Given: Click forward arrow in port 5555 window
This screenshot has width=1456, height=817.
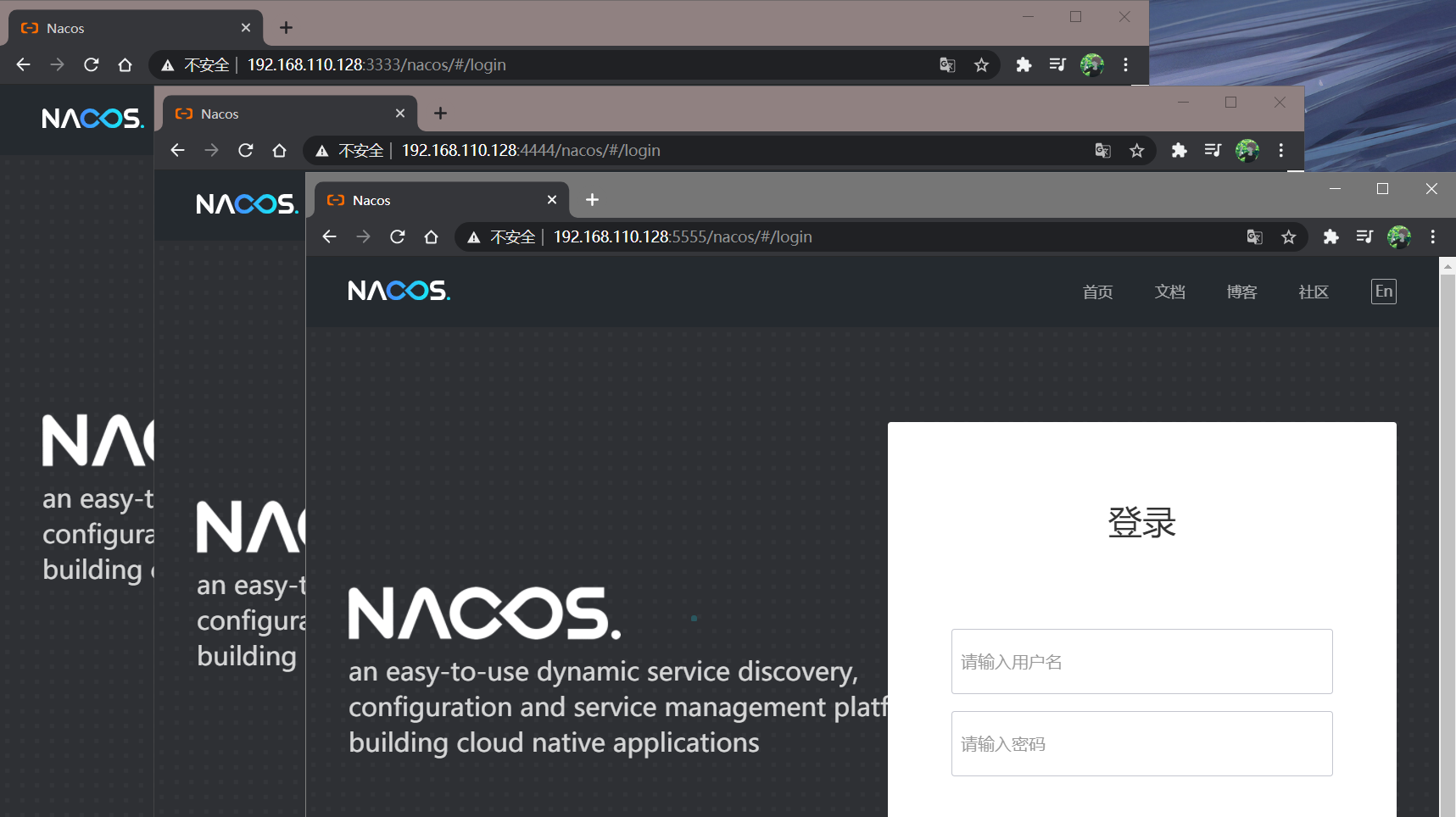Looking at the screenshot, I should [x=364, y=237].
